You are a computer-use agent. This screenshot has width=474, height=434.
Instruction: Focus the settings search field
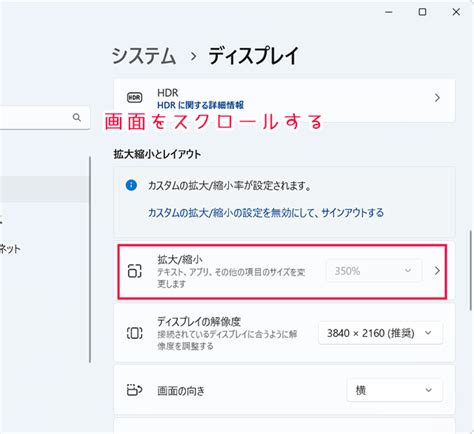point(45,117)
